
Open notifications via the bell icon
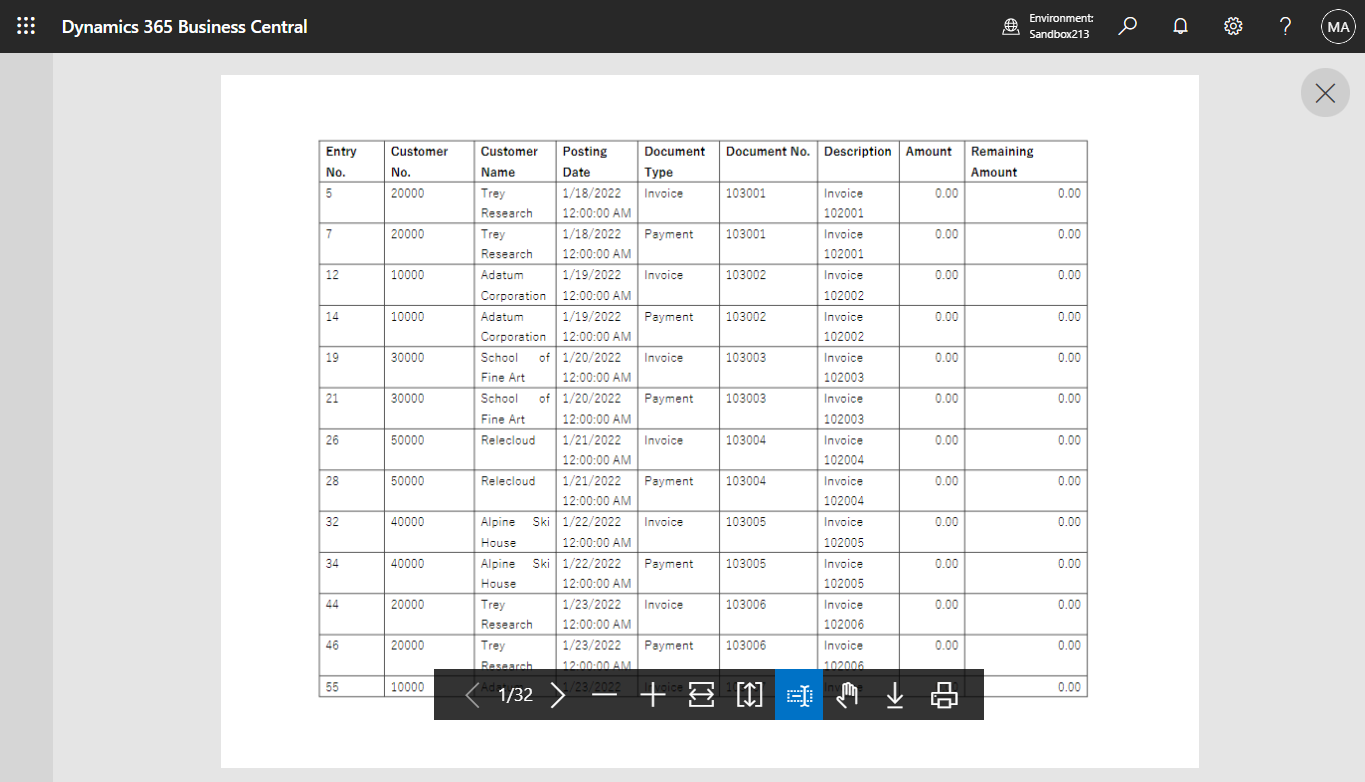(1180, 26)
